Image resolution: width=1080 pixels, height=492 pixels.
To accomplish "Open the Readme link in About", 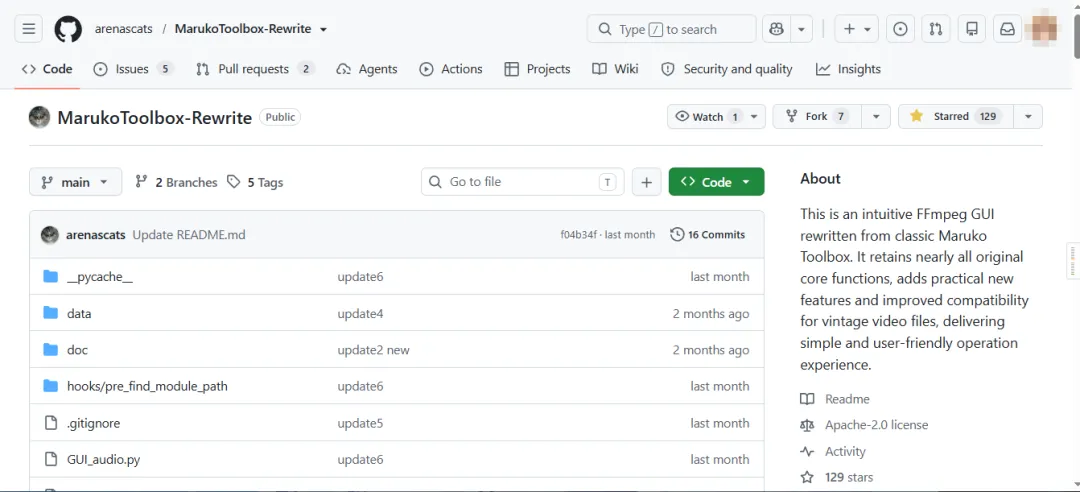I will tap(835, 399).
